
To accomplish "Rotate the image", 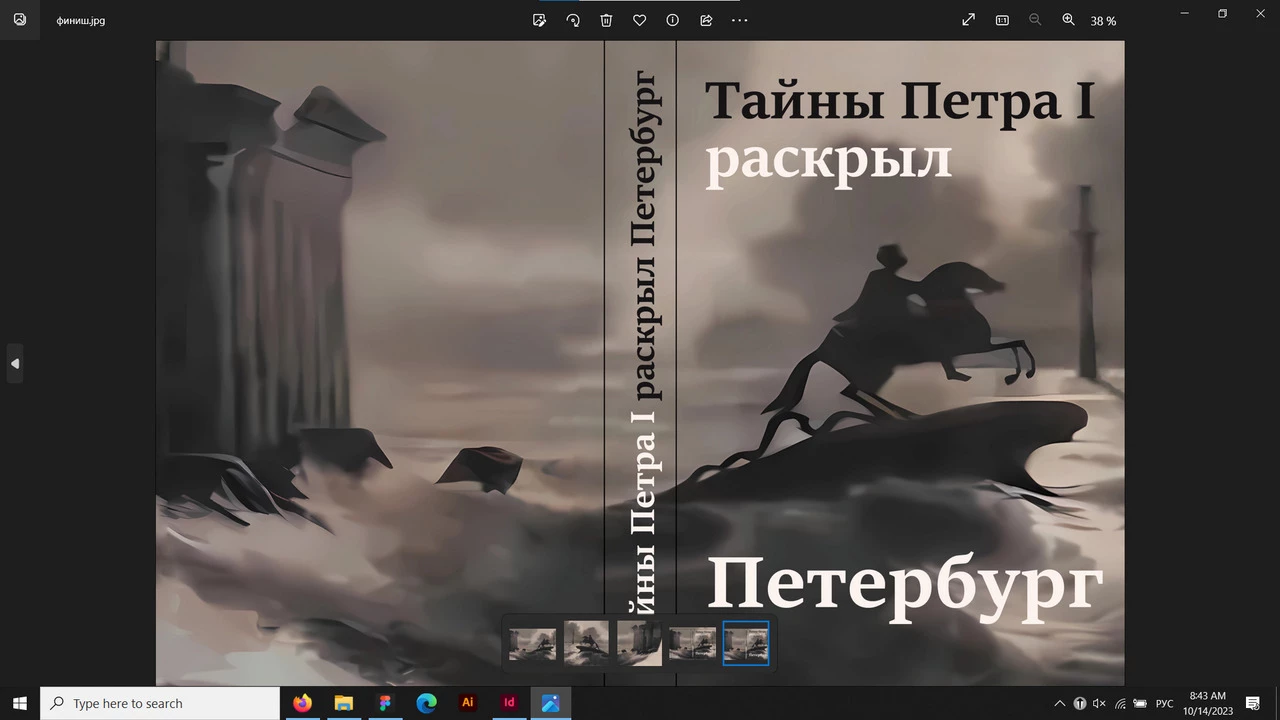I will tap(573, 20).
